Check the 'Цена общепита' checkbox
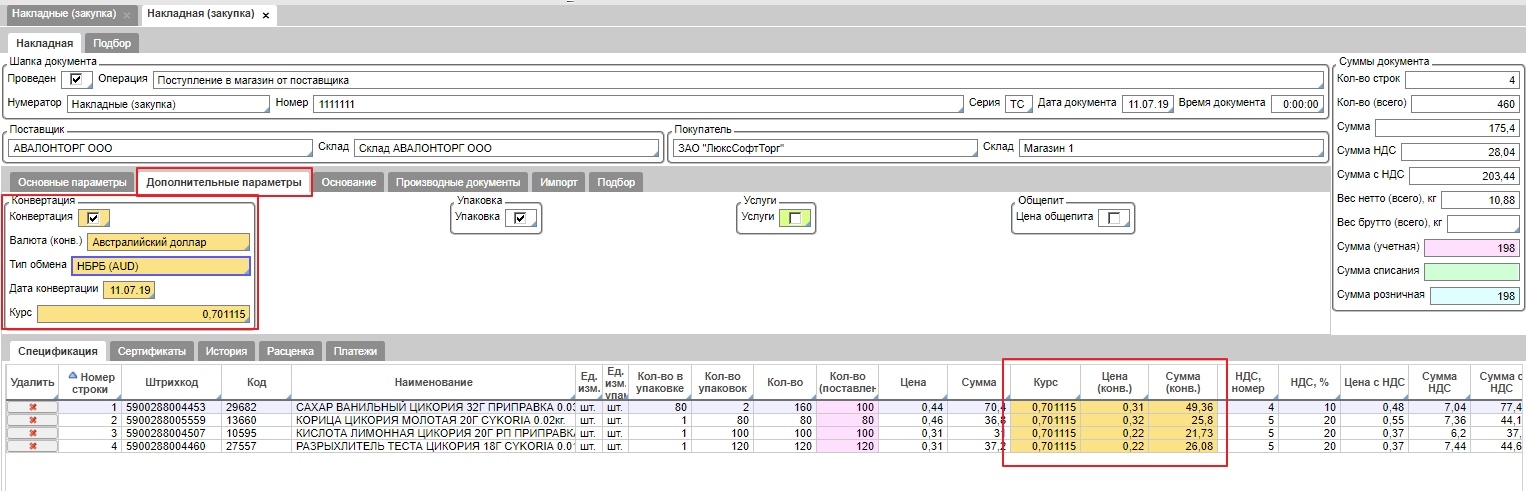Viewport: 1526px width, 491px height. point(1113,217)
